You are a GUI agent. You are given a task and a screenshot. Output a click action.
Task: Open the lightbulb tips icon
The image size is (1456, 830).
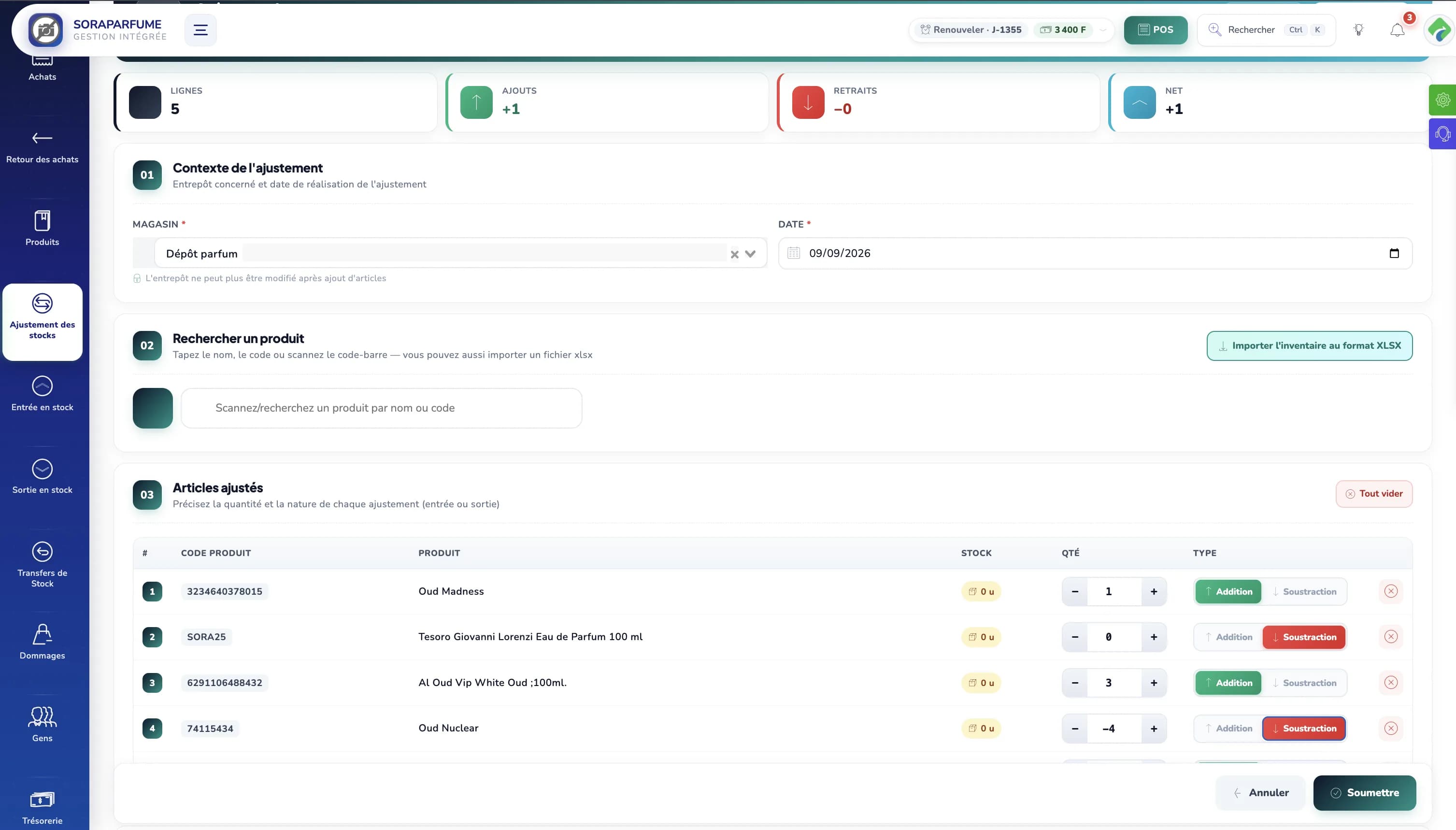pyautogui.click(x=1358, y=29)
